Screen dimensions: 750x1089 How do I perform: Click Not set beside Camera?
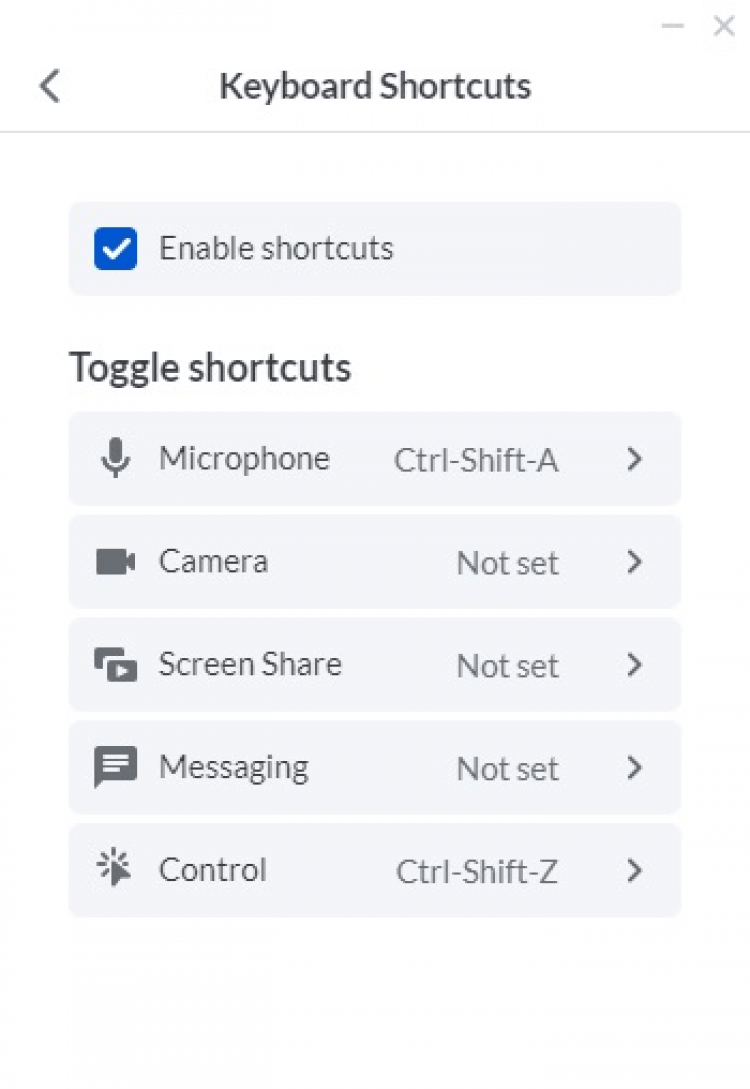[x=507, y=564]
